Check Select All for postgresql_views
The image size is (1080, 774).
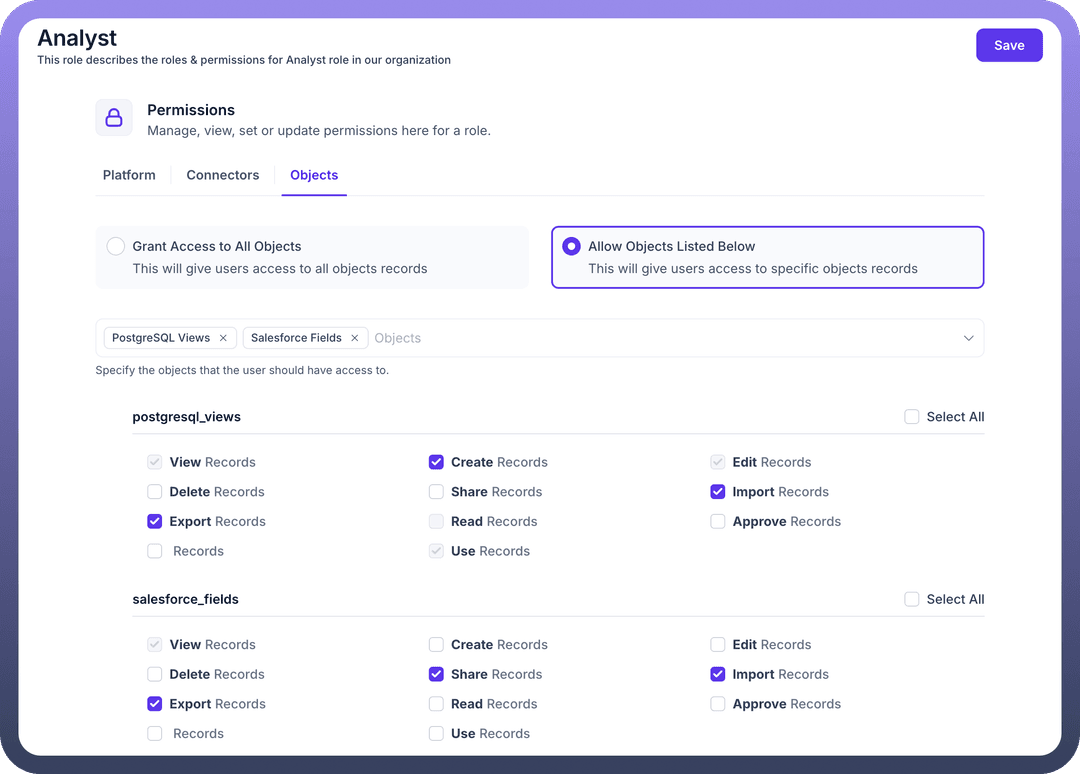pos(912,417)
